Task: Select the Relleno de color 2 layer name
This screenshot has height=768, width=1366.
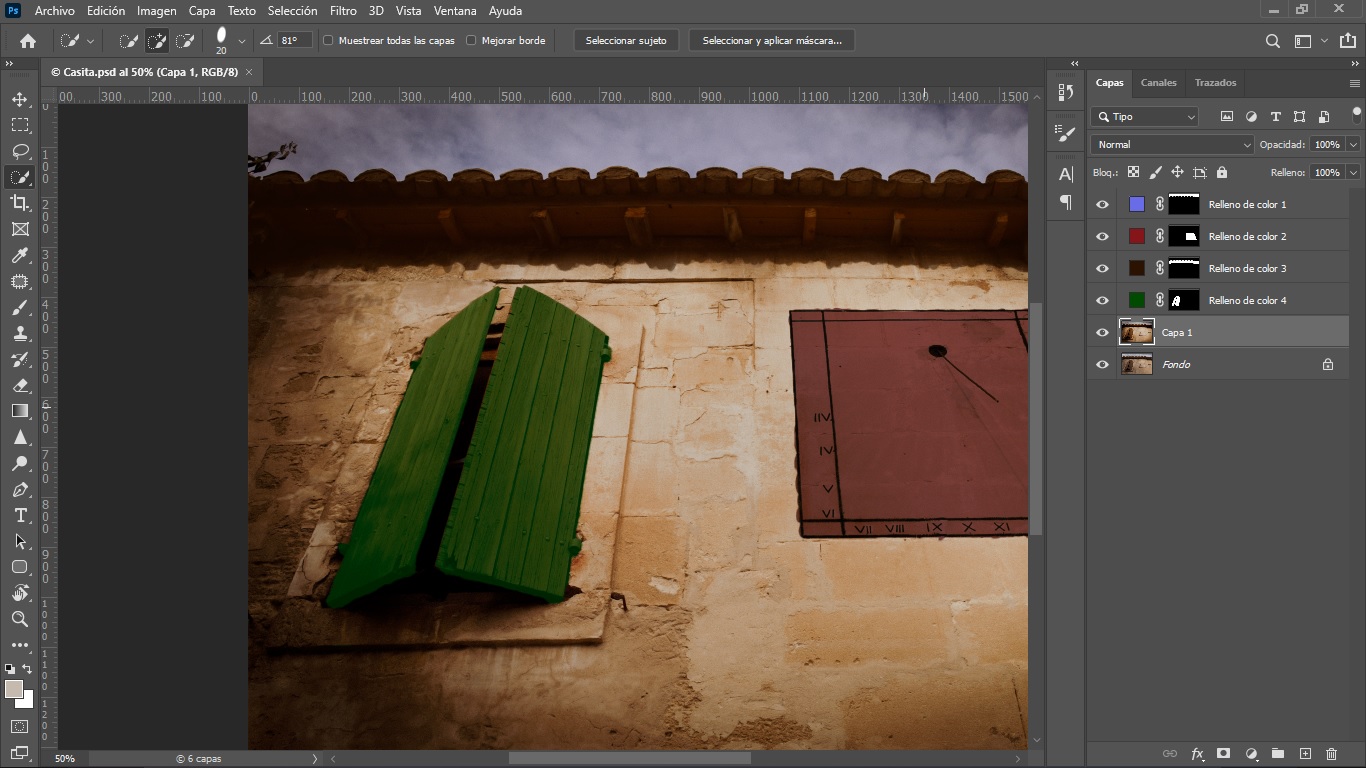Action: 1247,236
